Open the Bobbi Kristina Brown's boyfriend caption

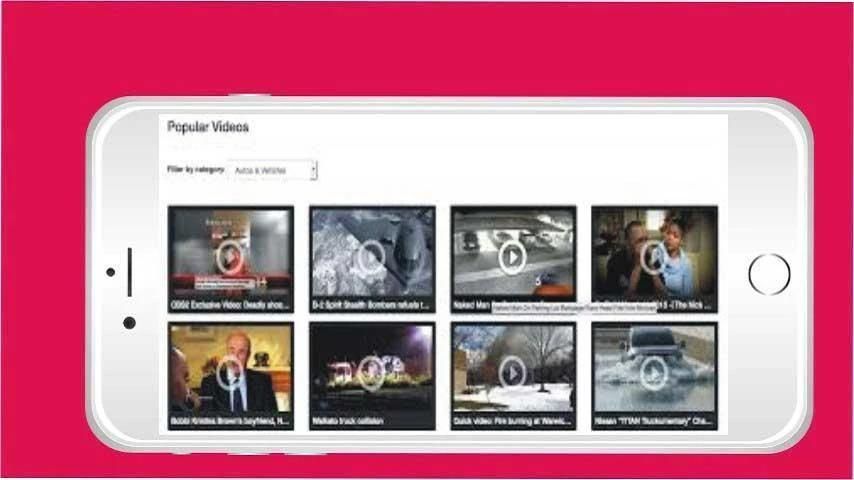[229, 421]
